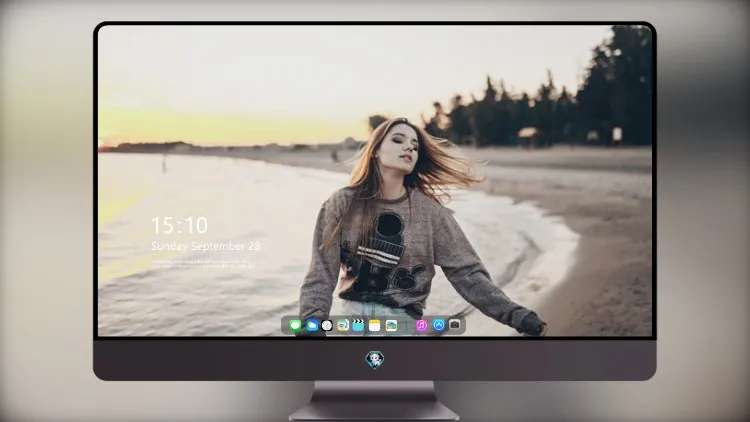The width and height of the screenshot is (750, 422).
Task: Click the logo badge on monitor chin
Action: coord(375,360)
